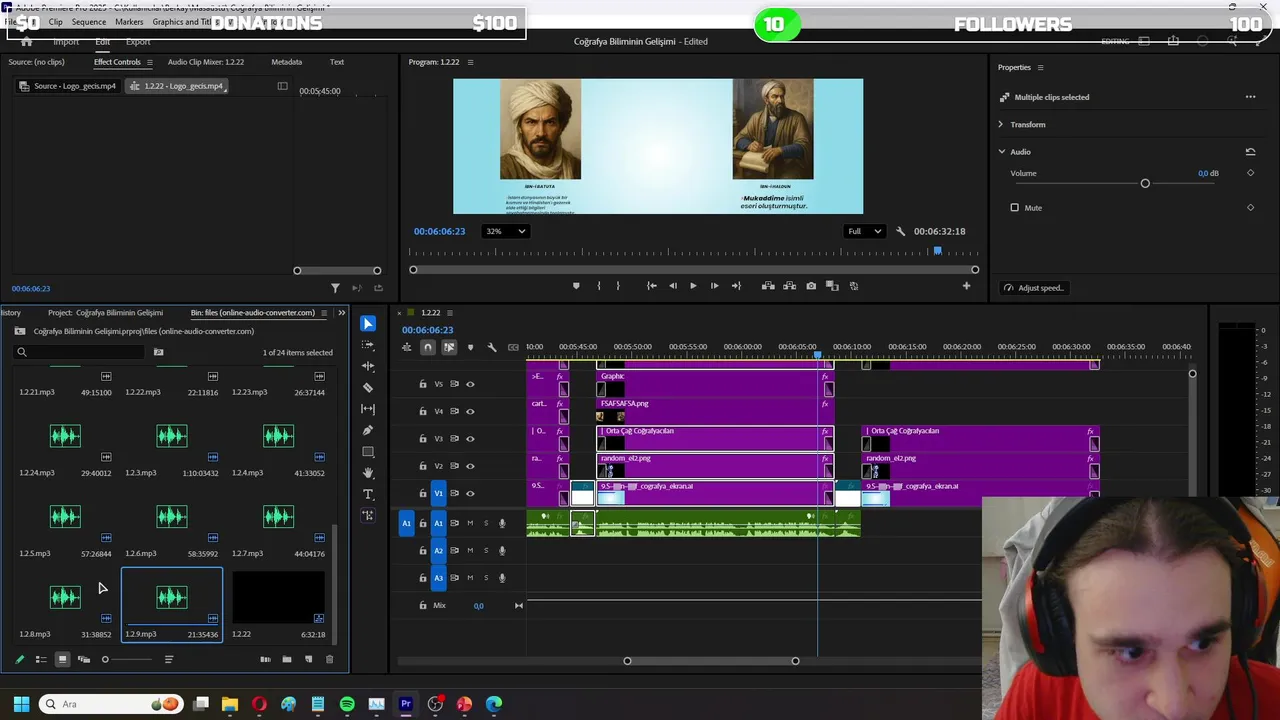Pick the Ripple Edit tool
1280x720 pixels.
point(368,366)
